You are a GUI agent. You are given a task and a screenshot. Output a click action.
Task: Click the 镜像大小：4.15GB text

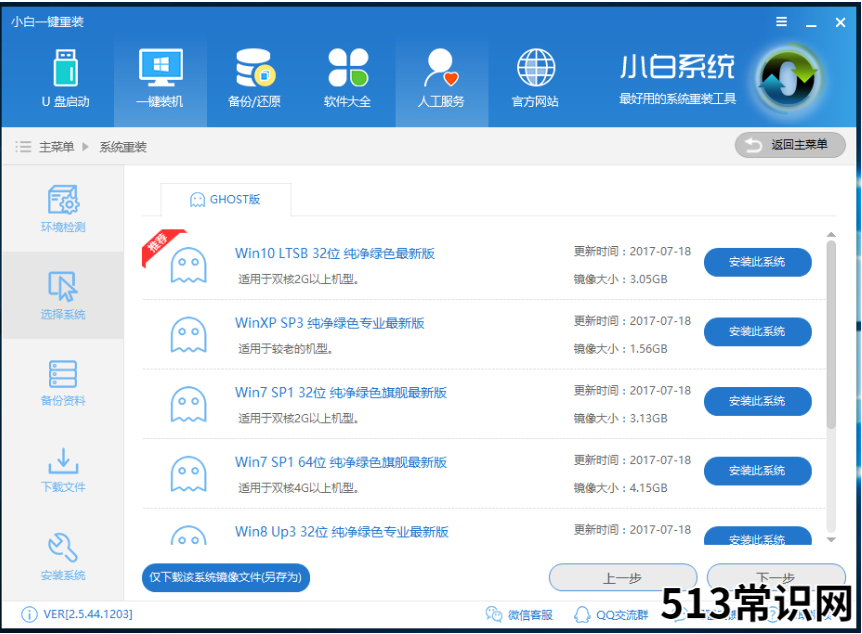click(x=621, y=488)
